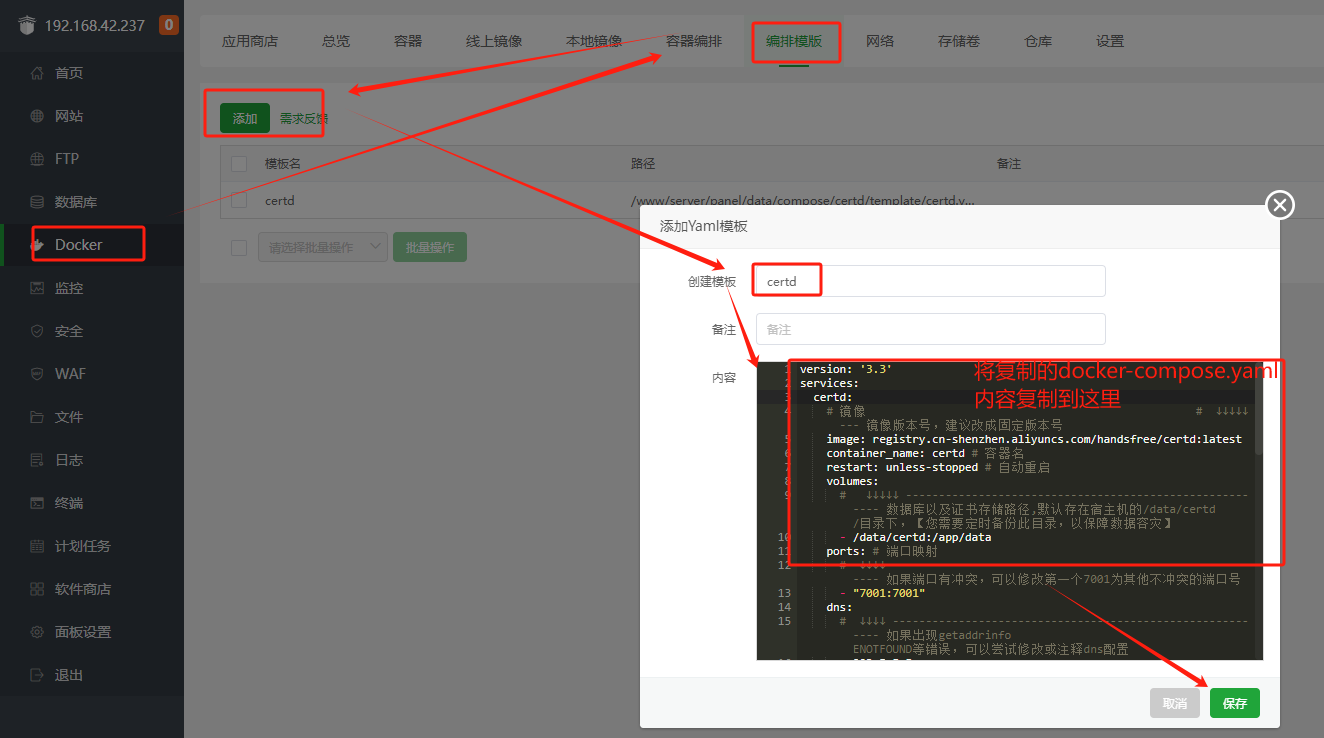
Task: Click the 取消 button in dialog
Action: click(1174, 703)
